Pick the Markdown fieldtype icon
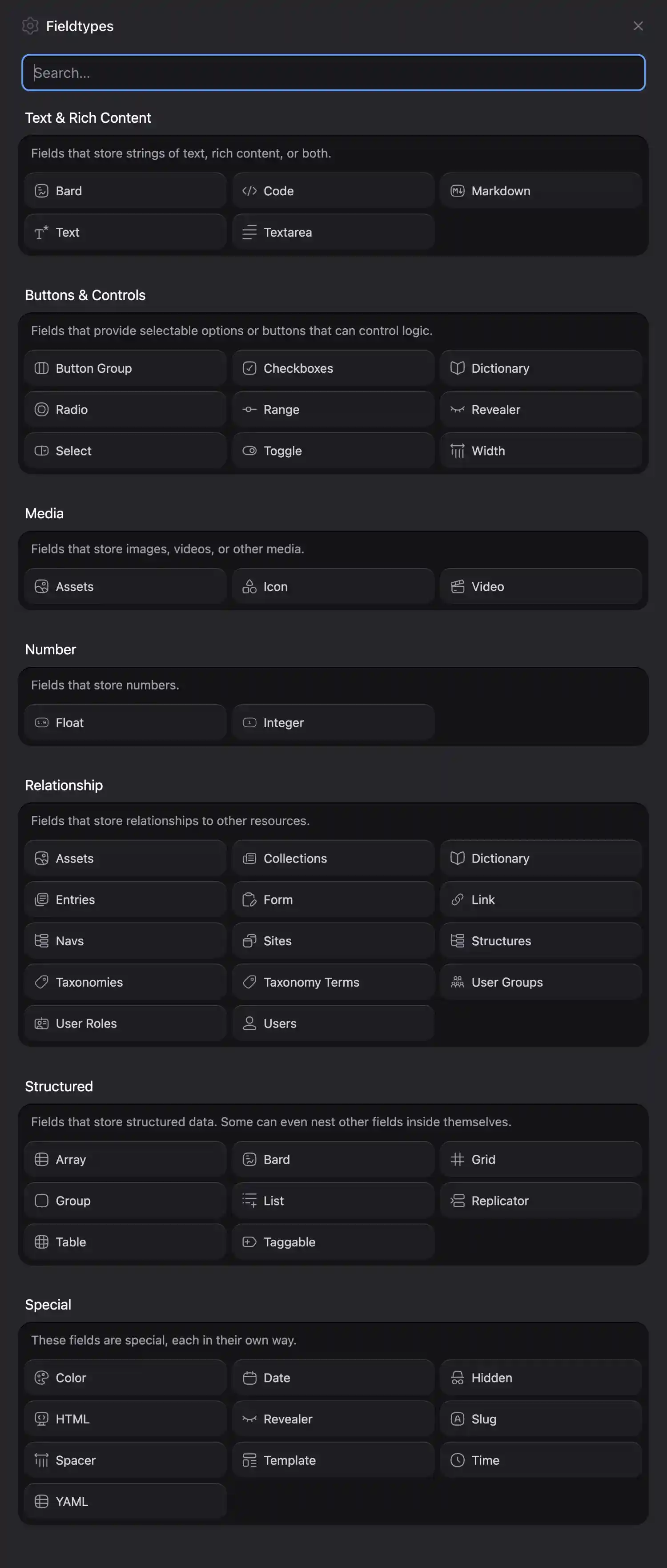 (458, 190)
